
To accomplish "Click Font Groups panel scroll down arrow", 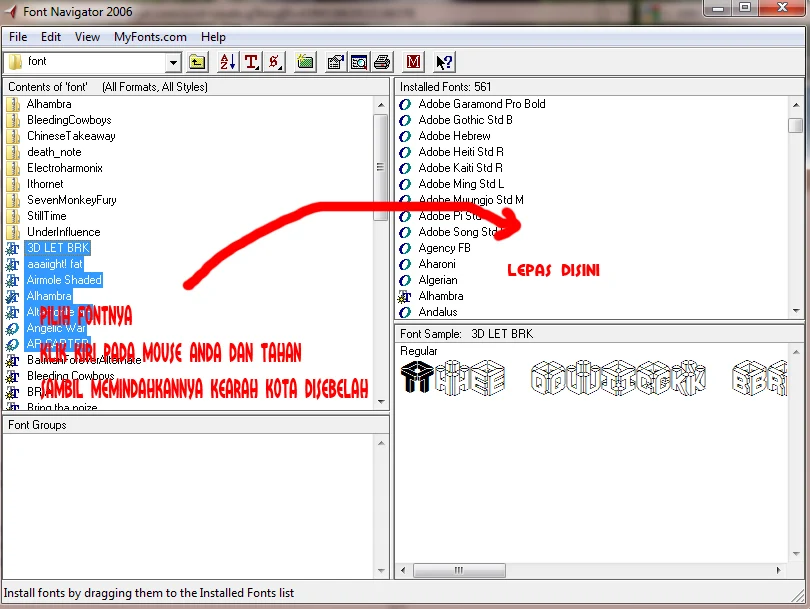I will coord(381,571).
